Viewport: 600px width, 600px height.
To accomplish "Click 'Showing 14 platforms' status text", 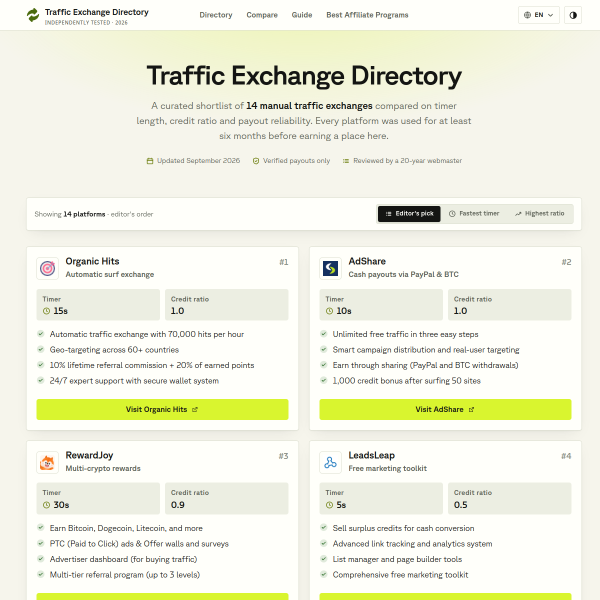I will coord(70,214).
